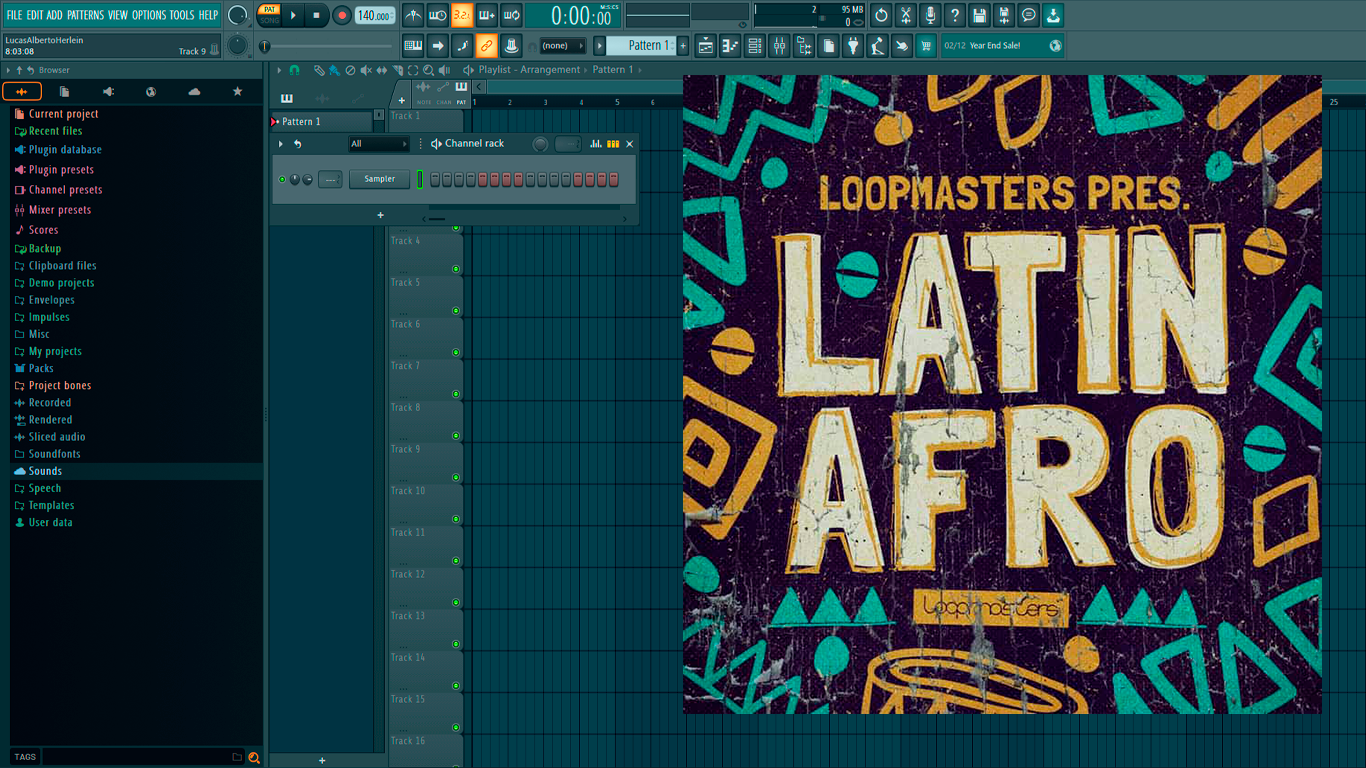
Task: Open the content library download icon
Action: pos(1053,15)
